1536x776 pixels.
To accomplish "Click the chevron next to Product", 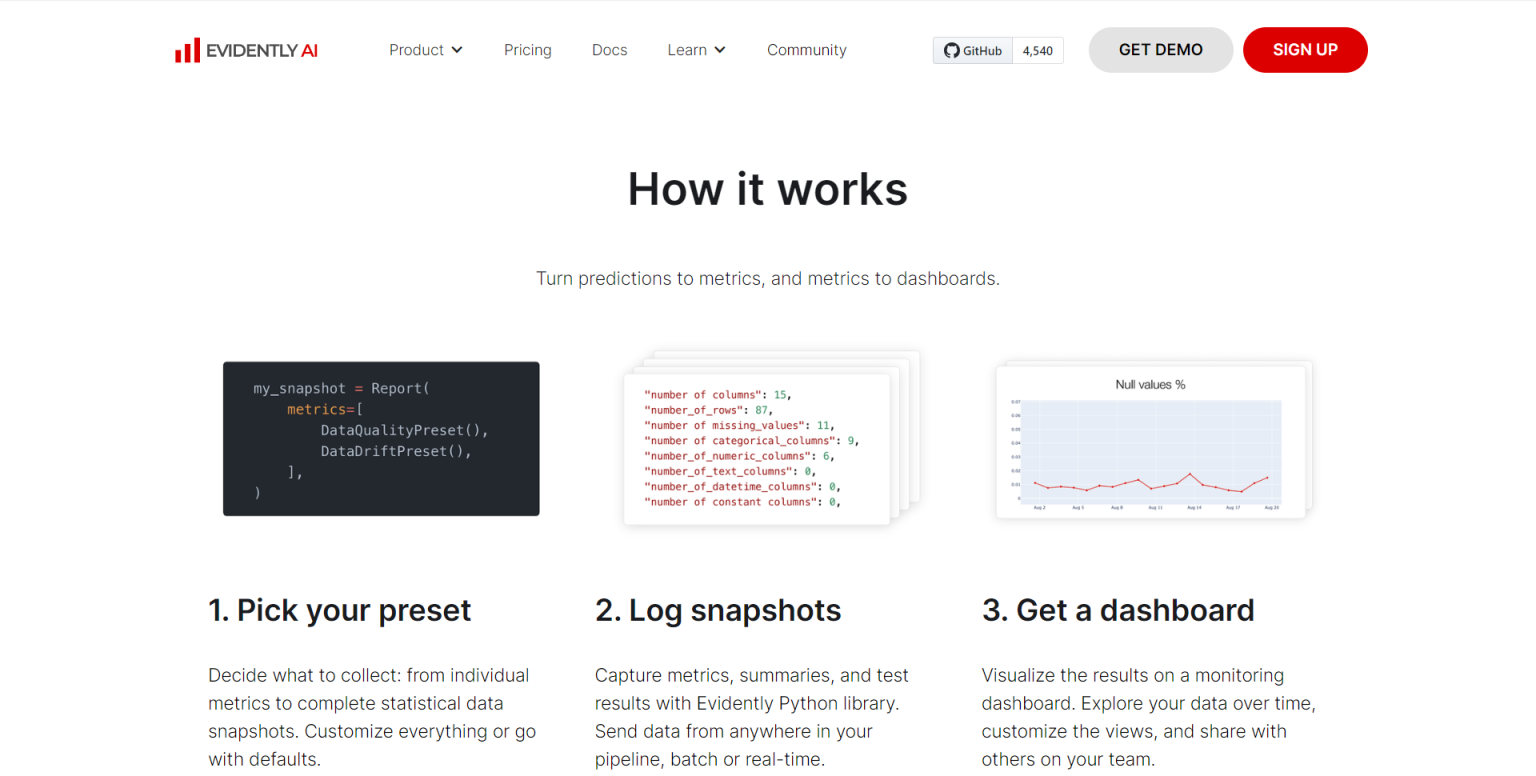I will 457,50.
